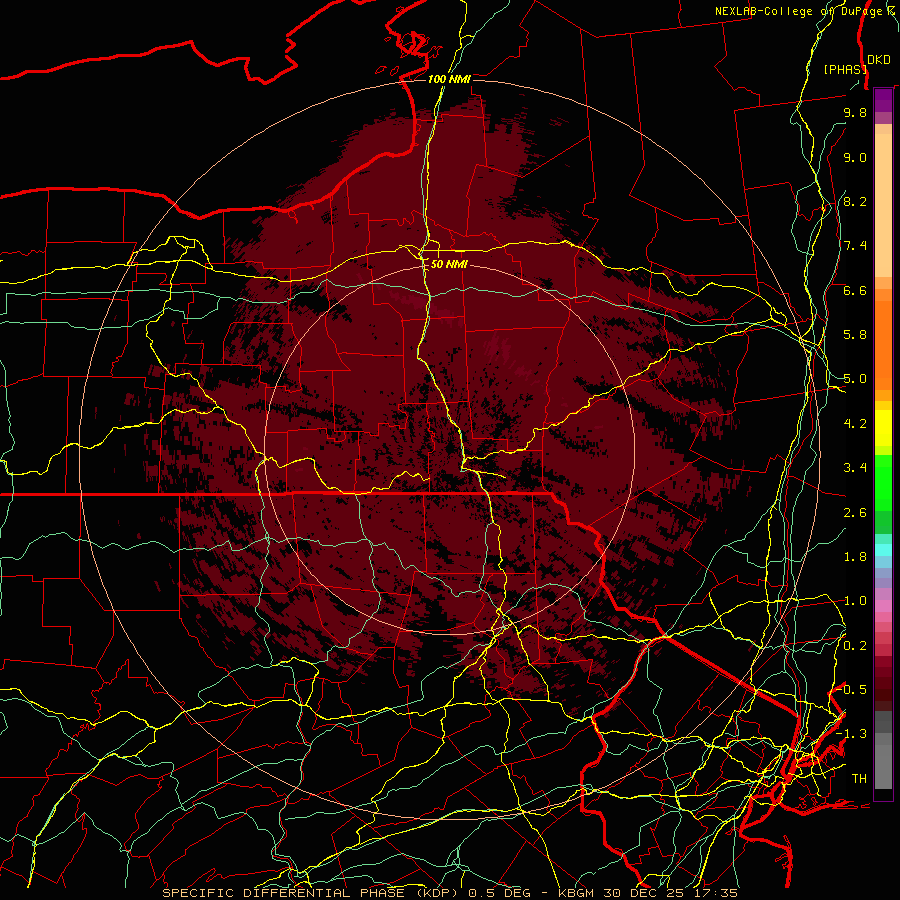Viewport: 900px width, 900px height.
Task: Pick the 5.8 scale label
Action: click(855, 335)
